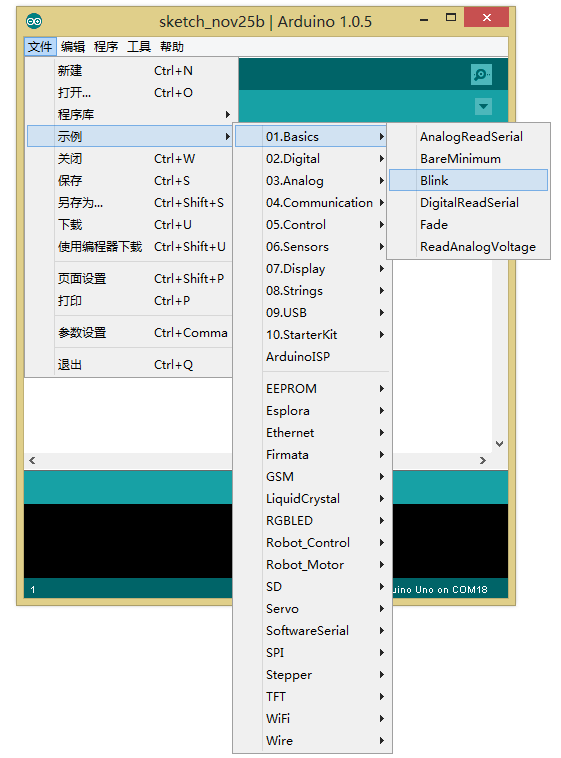The image size is (561, 758).
Task: Expand LiquidCrystal library examples
Action: (311, 498)
